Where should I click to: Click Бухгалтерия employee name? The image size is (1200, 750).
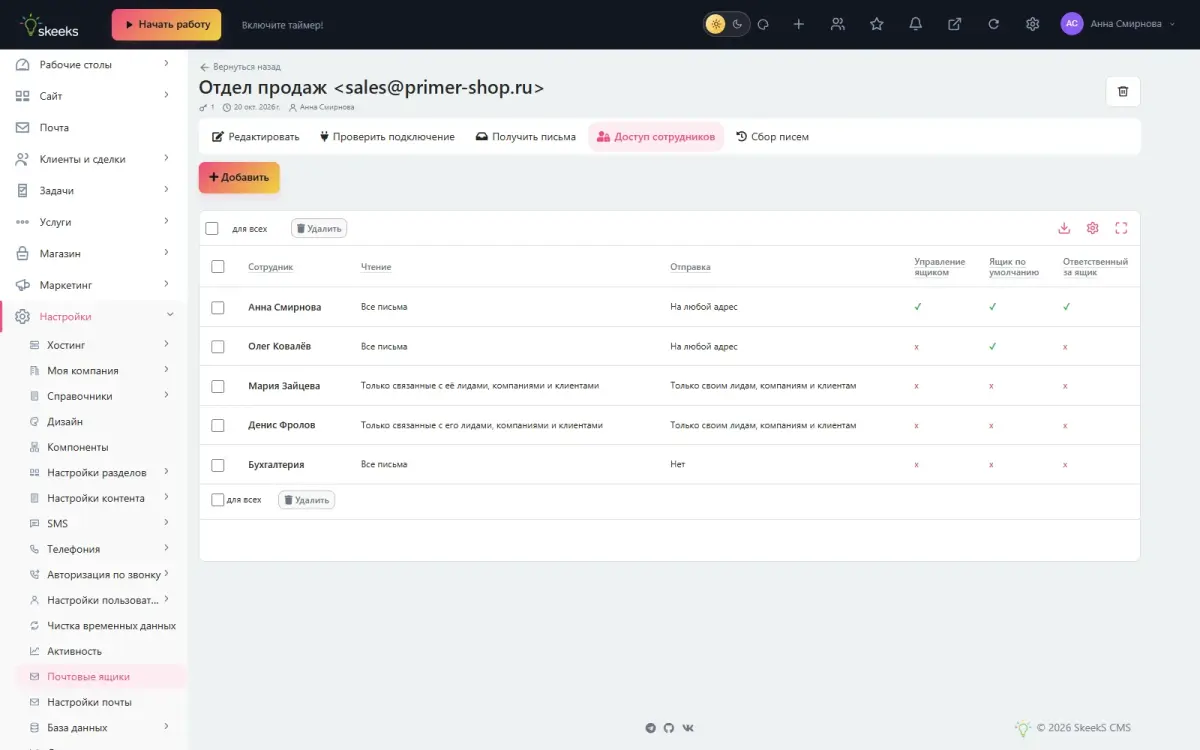[276, 465]
